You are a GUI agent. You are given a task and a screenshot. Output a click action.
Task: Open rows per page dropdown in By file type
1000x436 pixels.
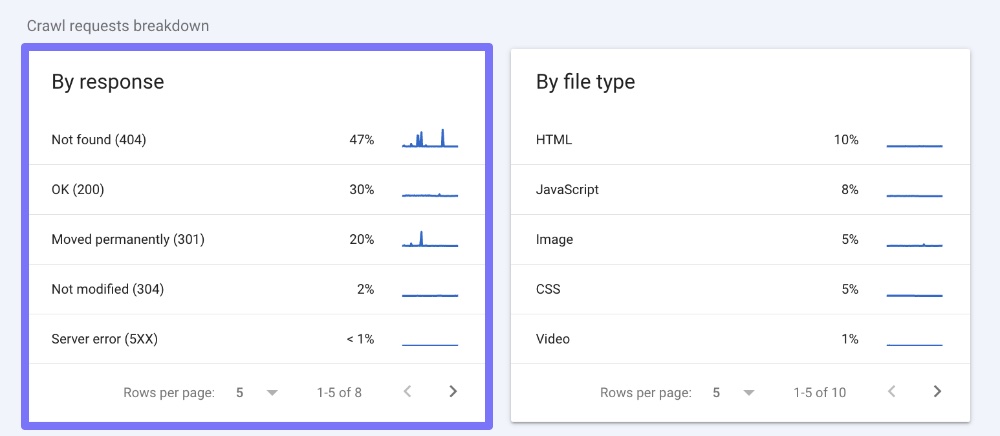click(x=734, y=393)
